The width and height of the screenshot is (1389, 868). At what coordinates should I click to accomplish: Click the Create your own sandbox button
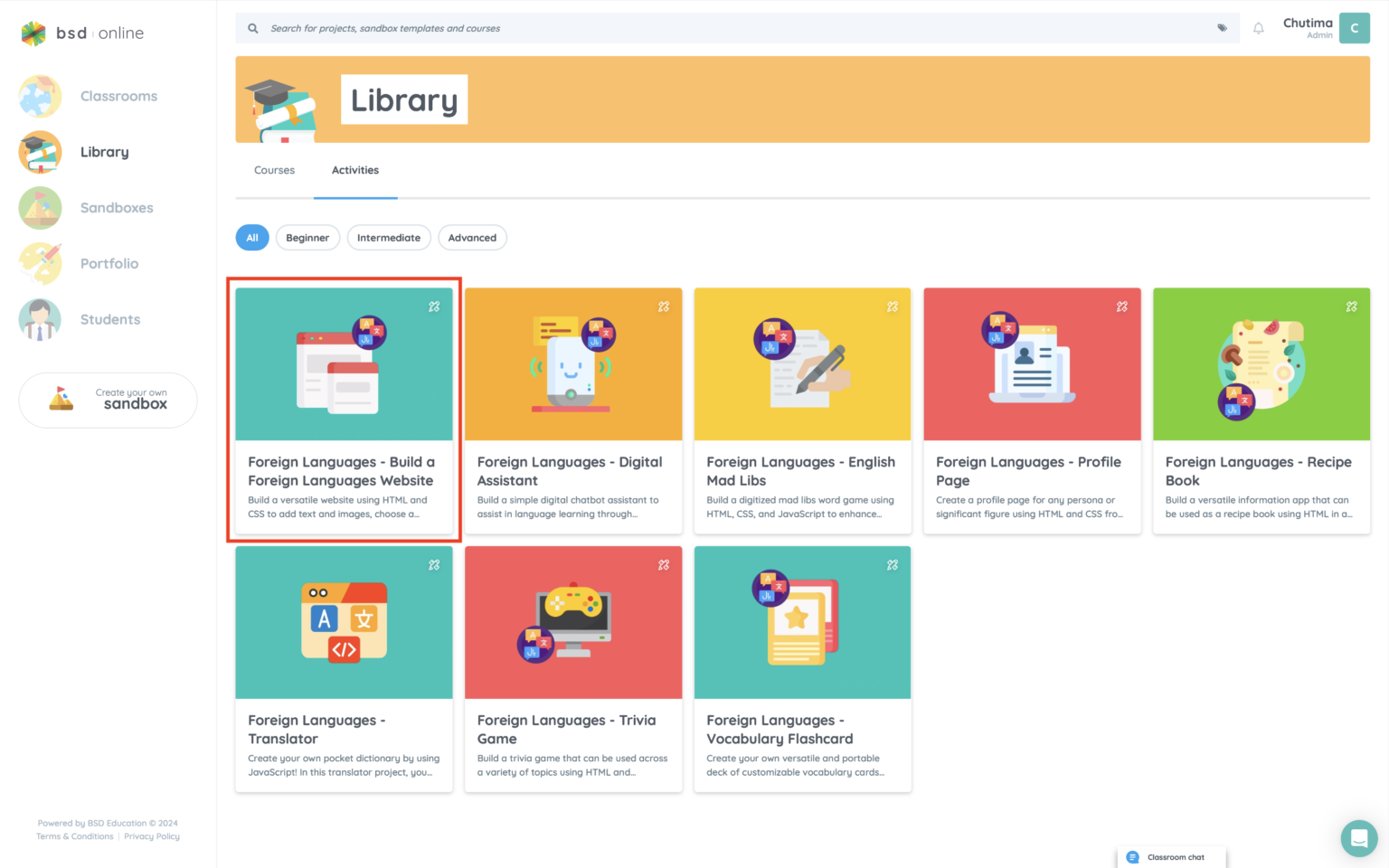108,400
